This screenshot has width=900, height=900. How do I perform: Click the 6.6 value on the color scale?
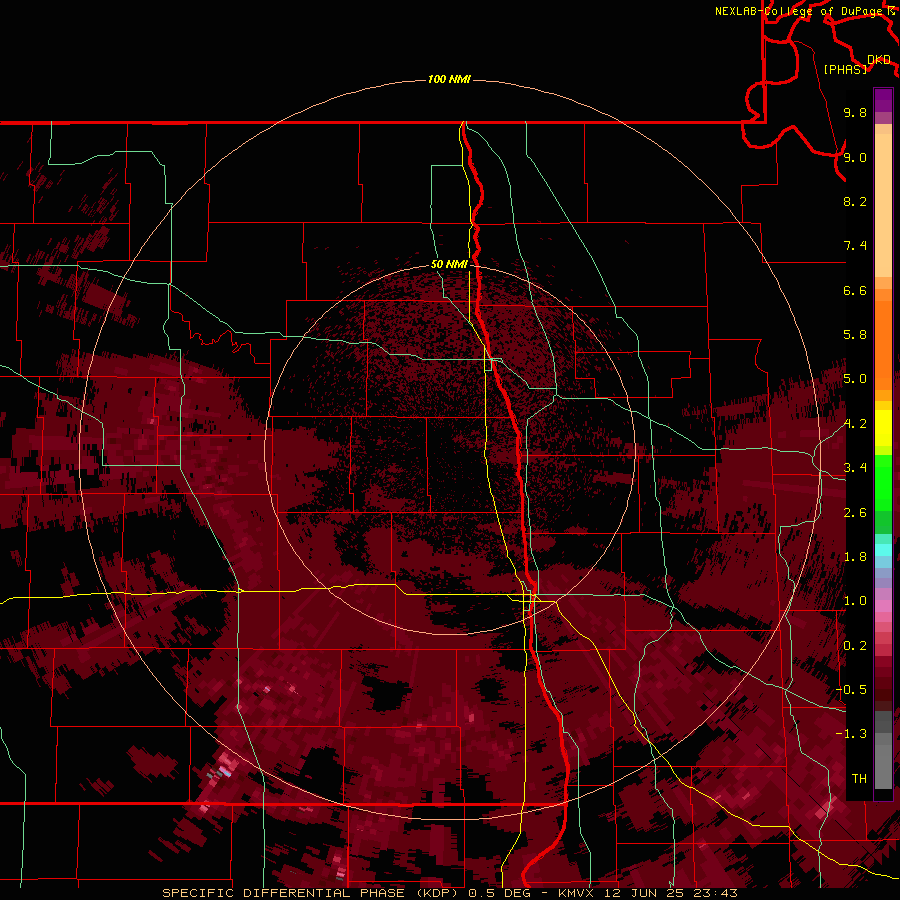pos(855,290)
